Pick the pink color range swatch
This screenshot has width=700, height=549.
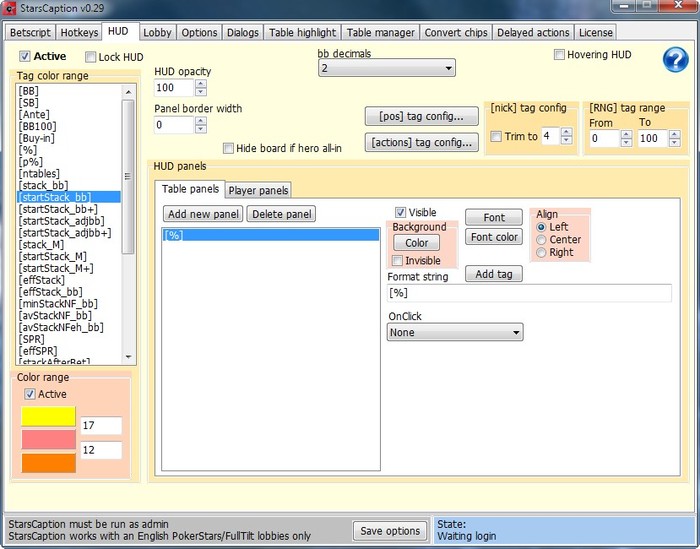pos(48,440)
